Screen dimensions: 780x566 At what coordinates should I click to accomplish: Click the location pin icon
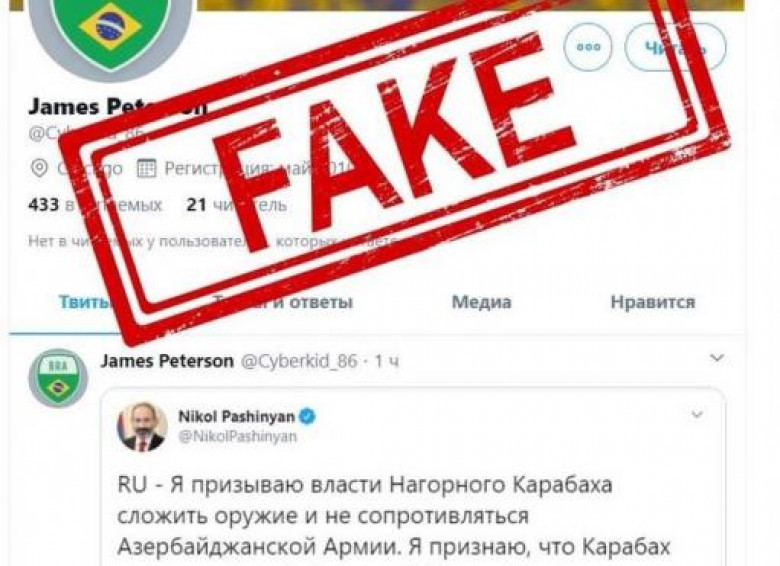39,168
